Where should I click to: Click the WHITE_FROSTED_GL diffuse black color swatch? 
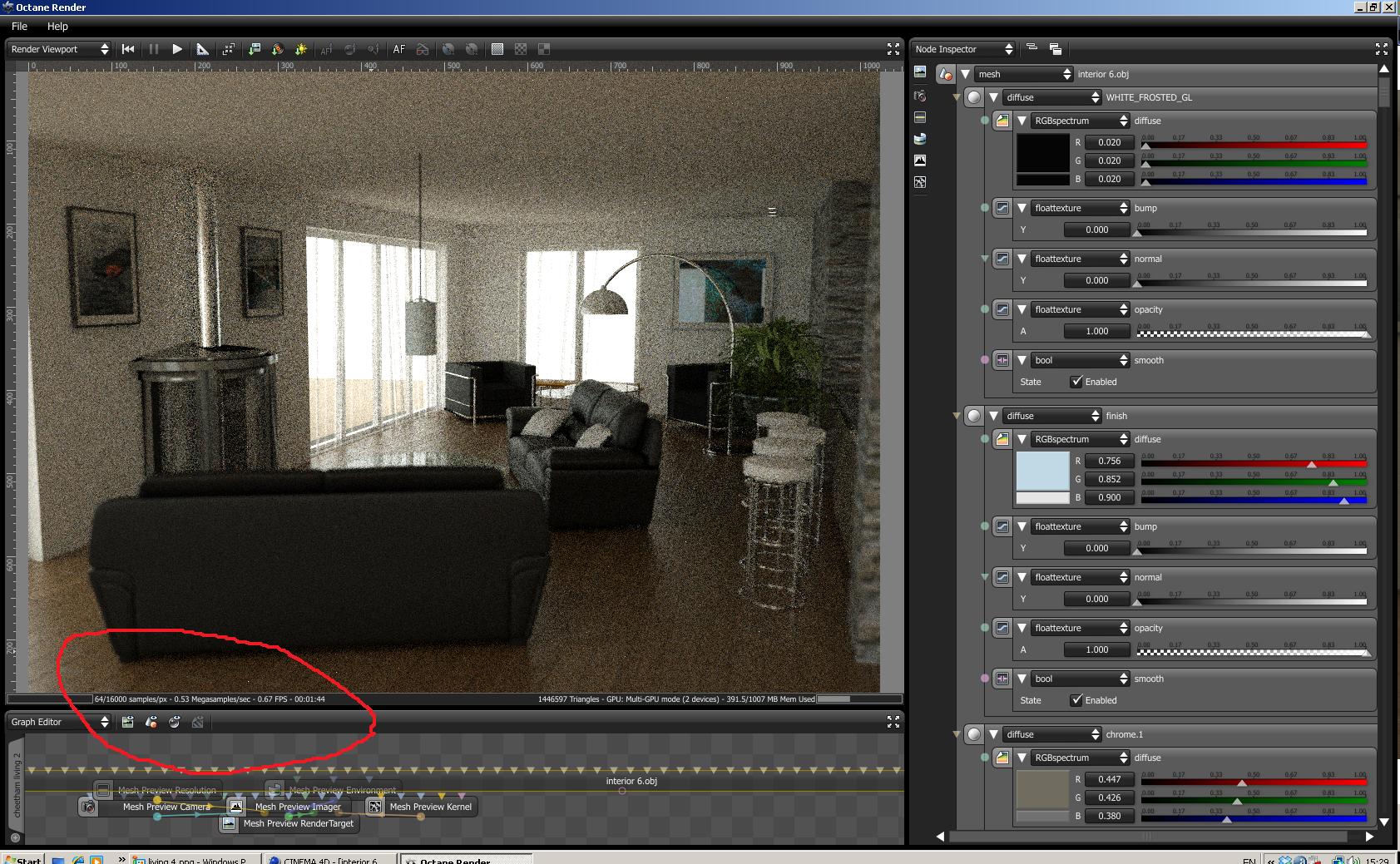[x=1042, y=153]
